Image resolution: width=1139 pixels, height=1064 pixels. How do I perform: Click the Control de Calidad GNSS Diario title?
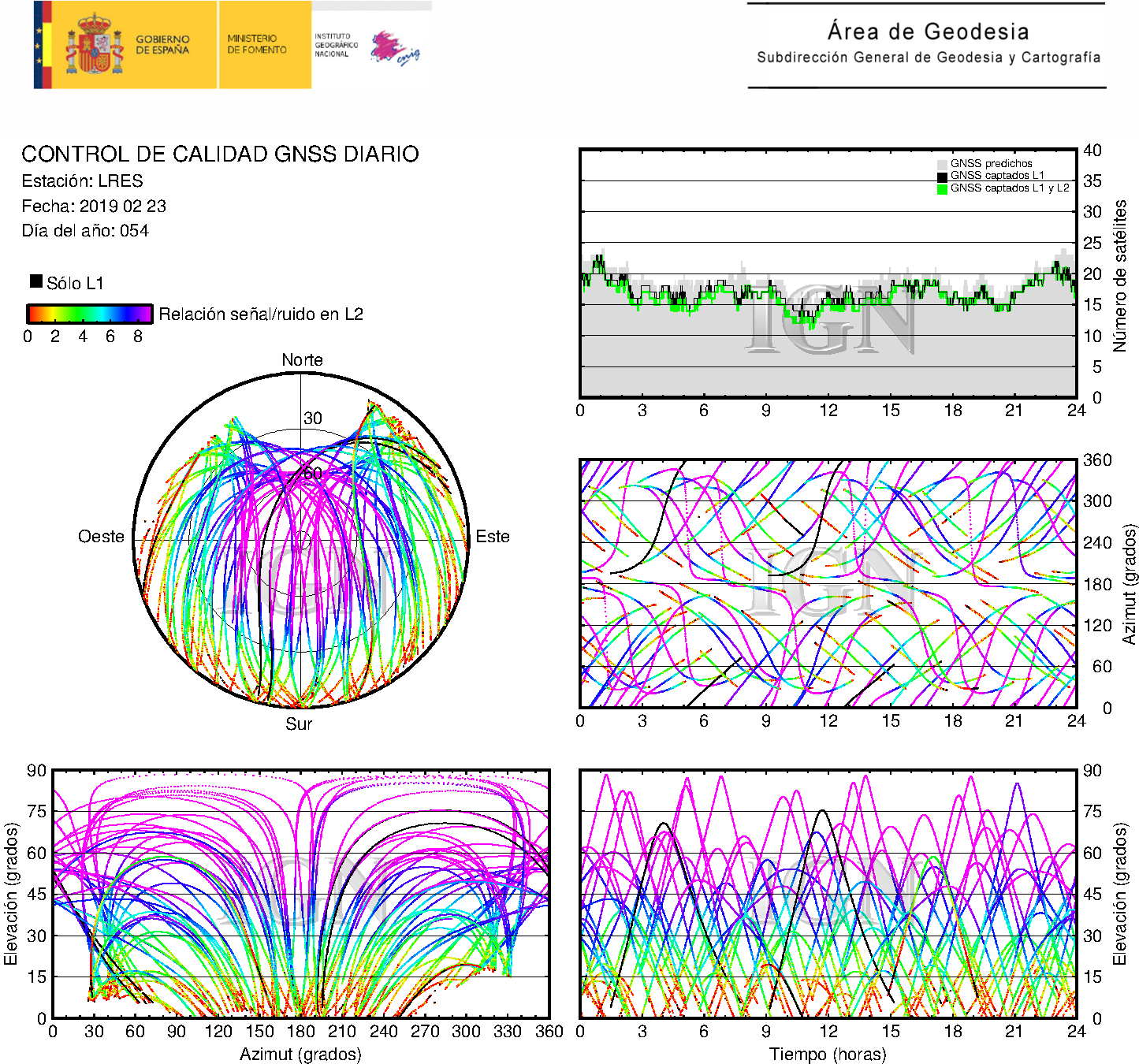click(220, 154)
